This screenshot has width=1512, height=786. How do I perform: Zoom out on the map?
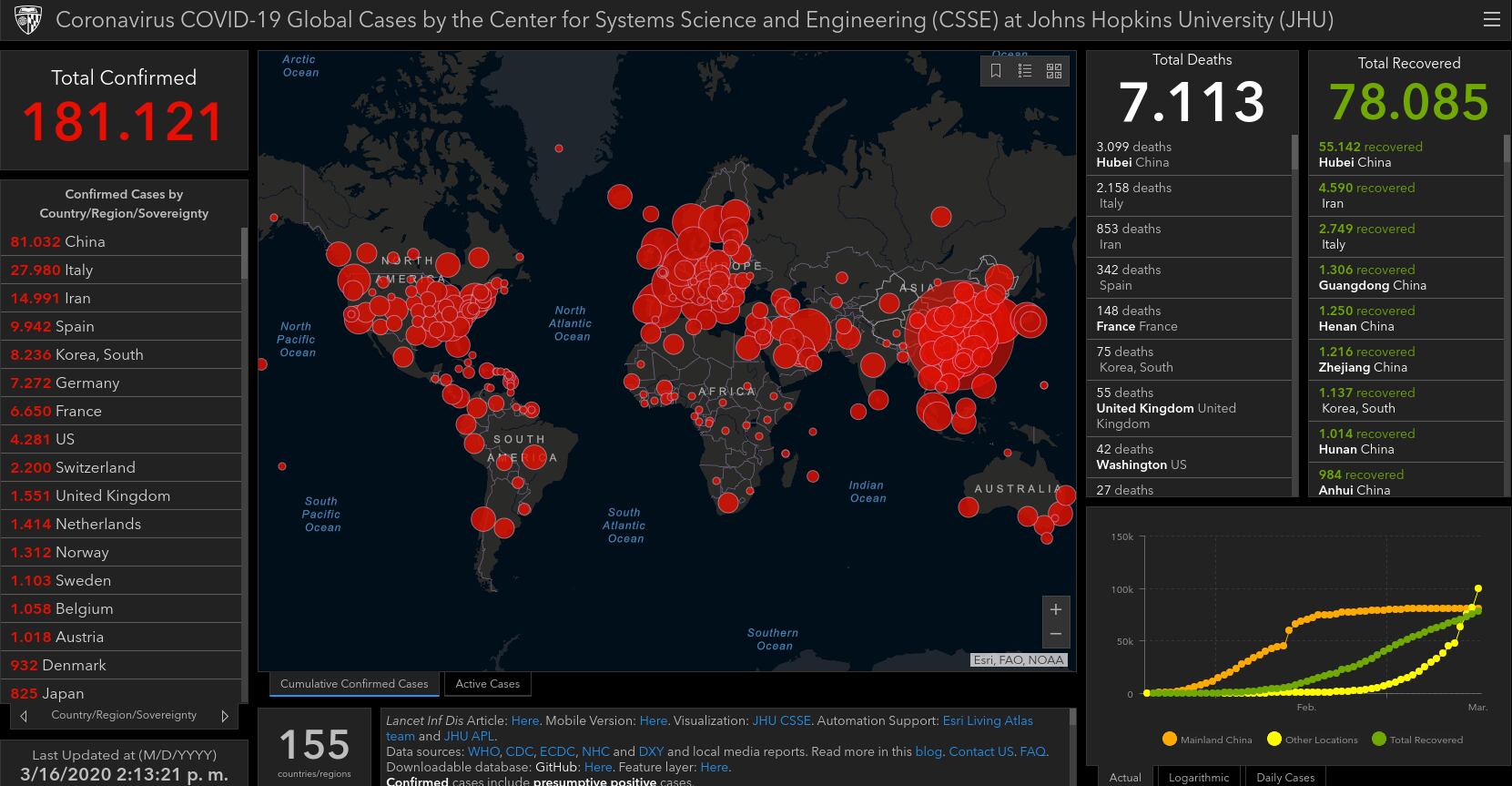(1056, 633)
